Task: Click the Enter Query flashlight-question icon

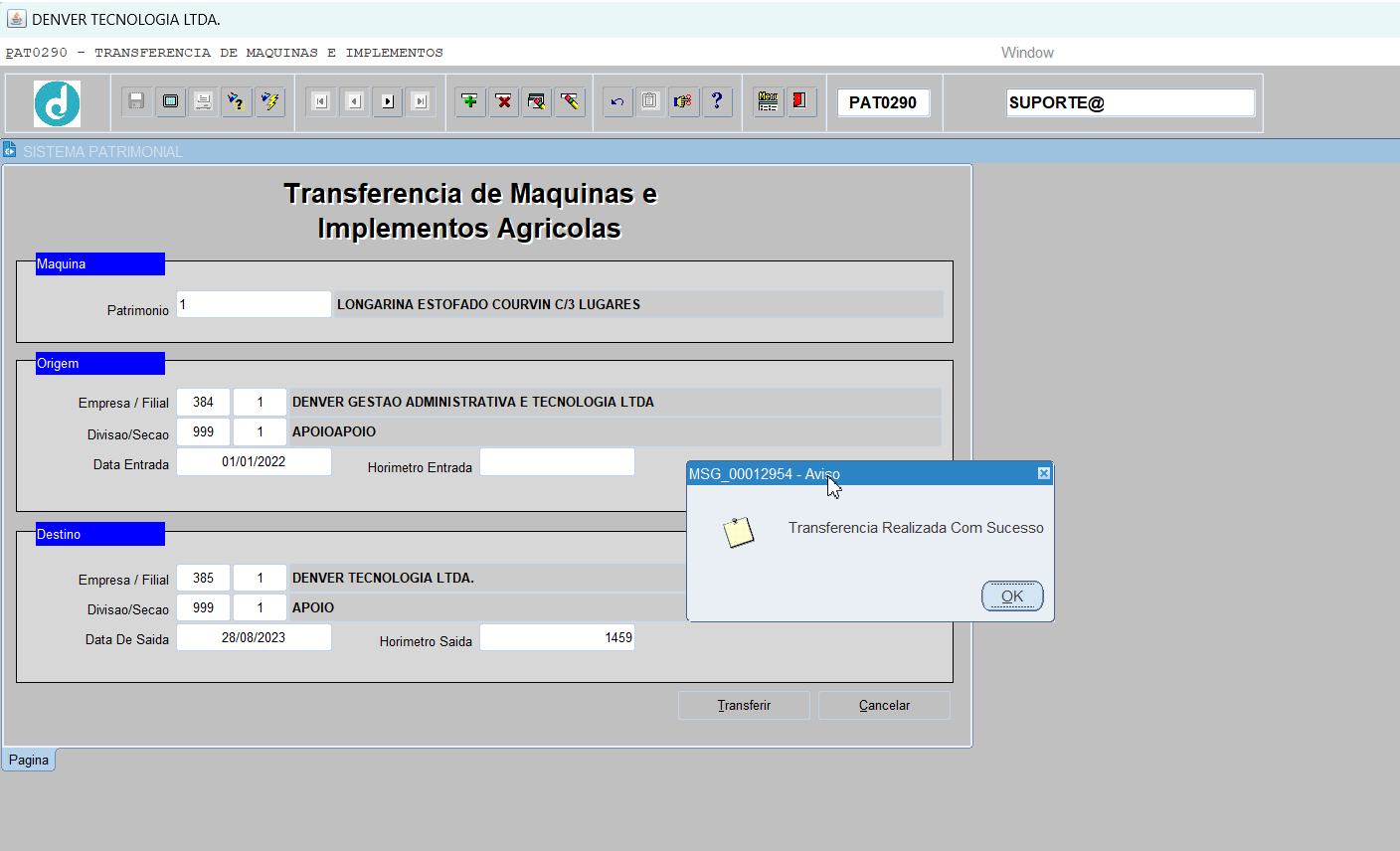Action: (x=237, y=101)
